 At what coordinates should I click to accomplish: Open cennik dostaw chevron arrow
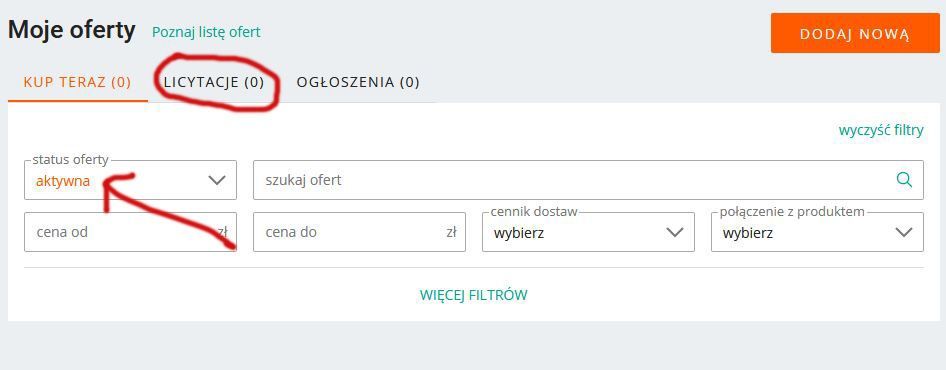pos(675,232)
